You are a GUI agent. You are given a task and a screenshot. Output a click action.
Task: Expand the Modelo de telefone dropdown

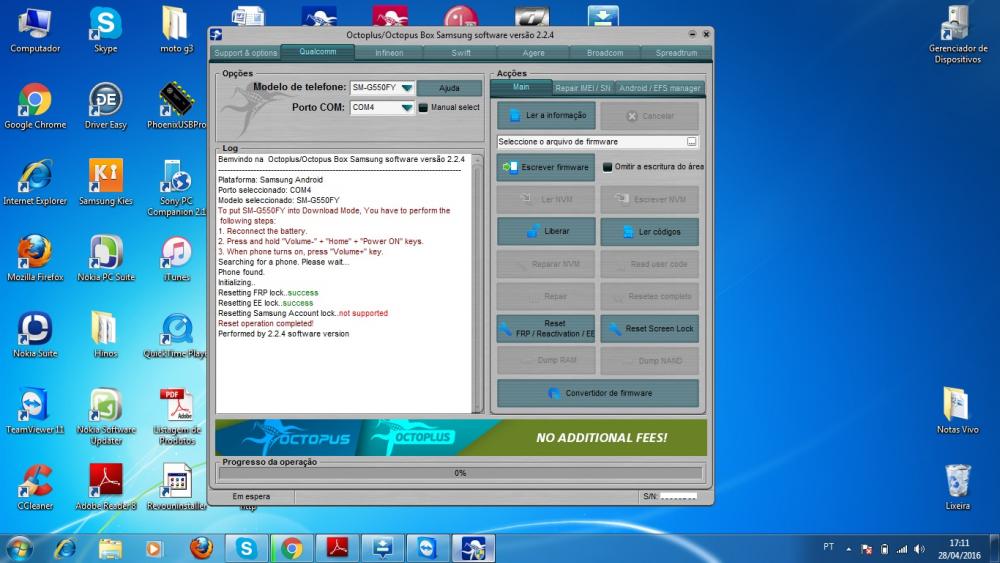406,87
